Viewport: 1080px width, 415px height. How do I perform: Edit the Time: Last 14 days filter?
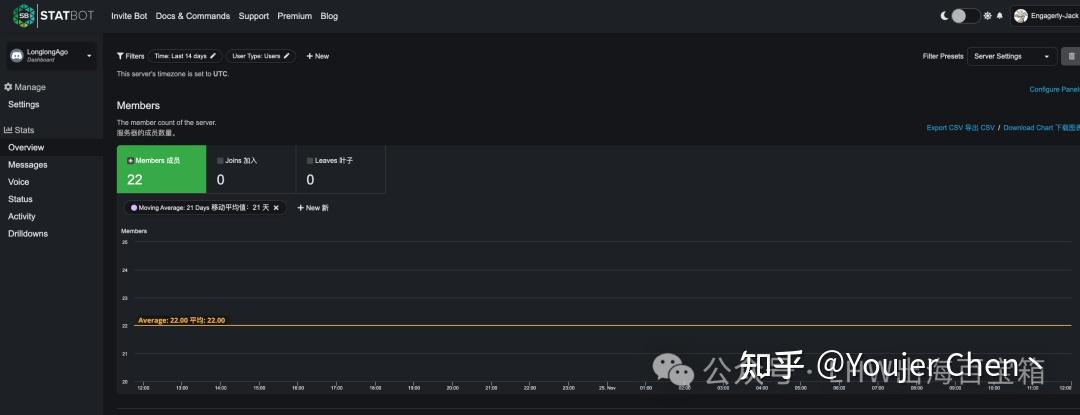(185, 56)
